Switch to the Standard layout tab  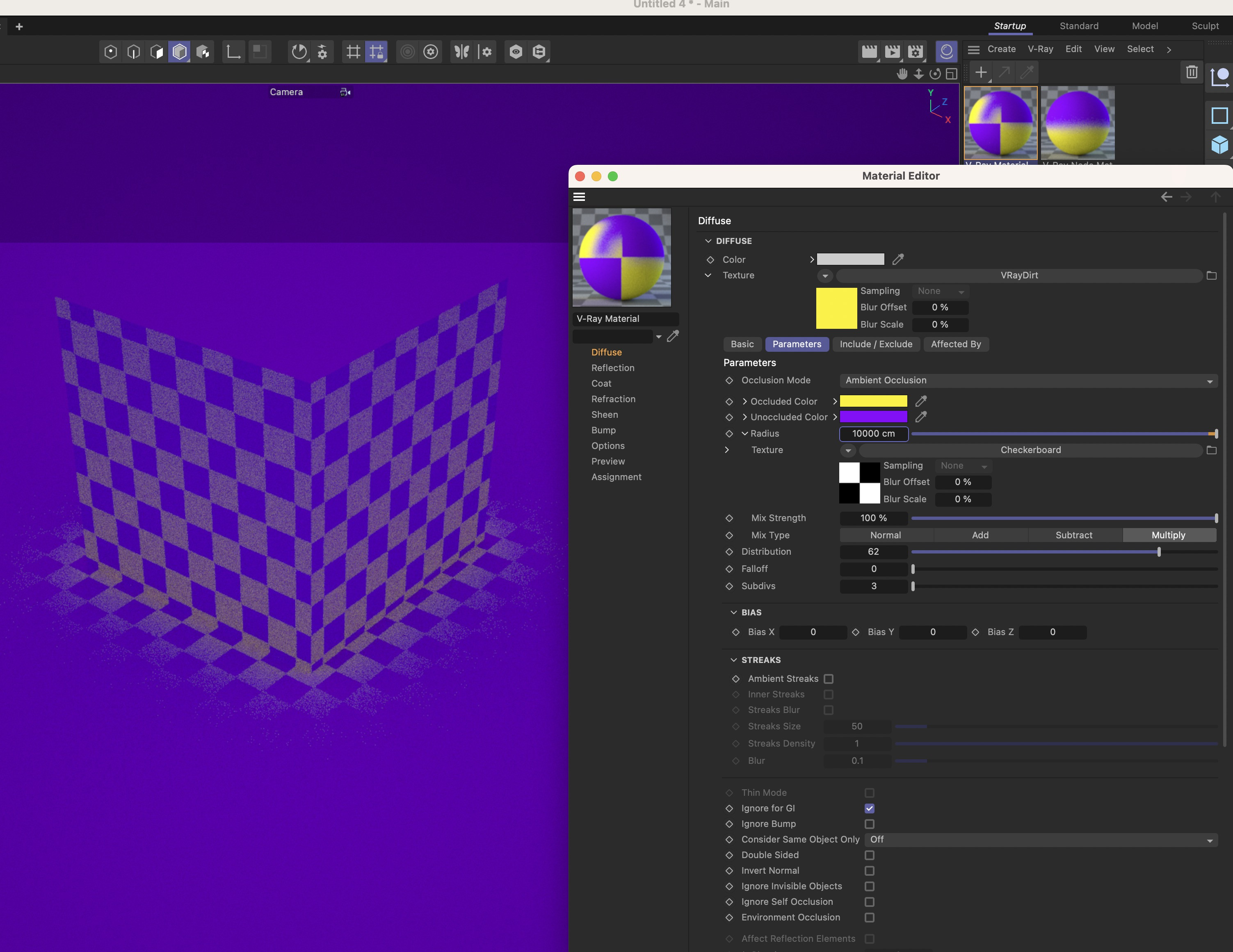pyautogui.click(x=1079, y=26)
